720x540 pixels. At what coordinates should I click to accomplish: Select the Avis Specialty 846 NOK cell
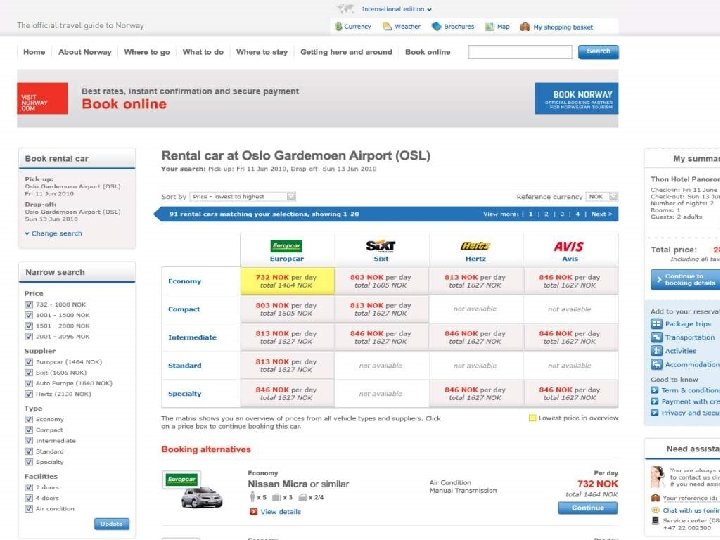click(x=570, y=394)
